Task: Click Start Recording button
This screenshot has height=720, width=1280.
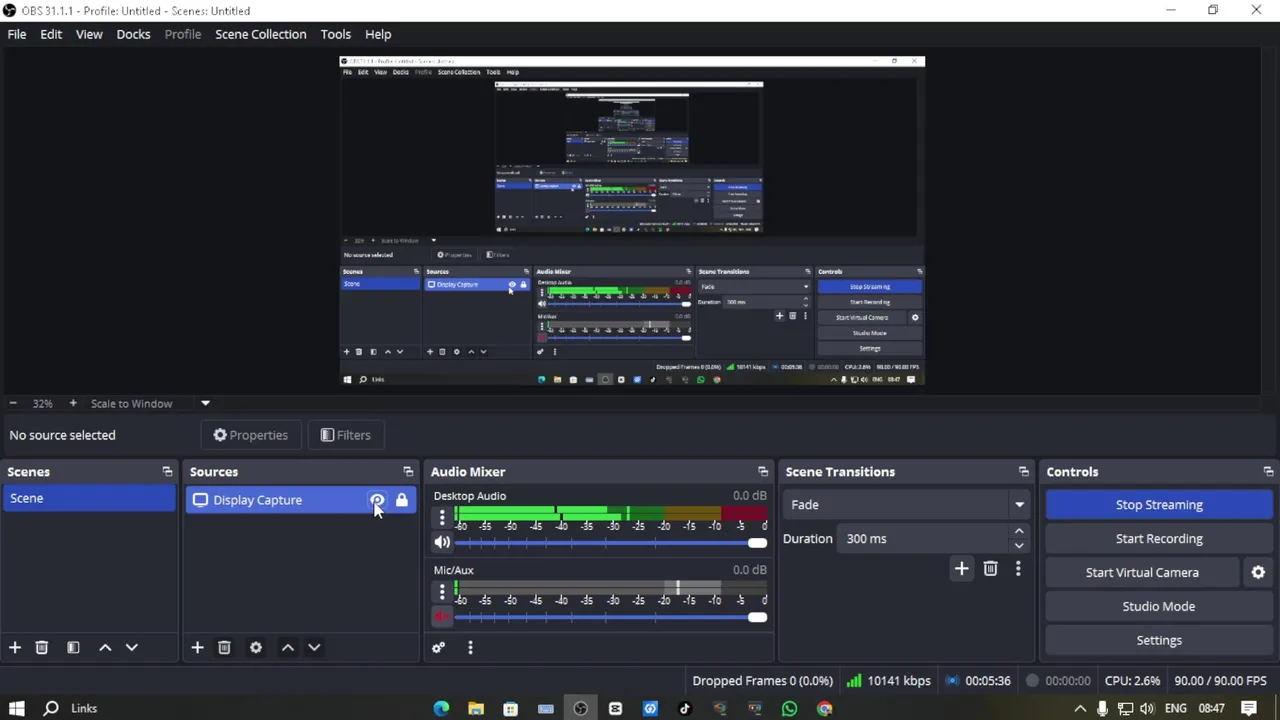Action: tap(1158, 539)
